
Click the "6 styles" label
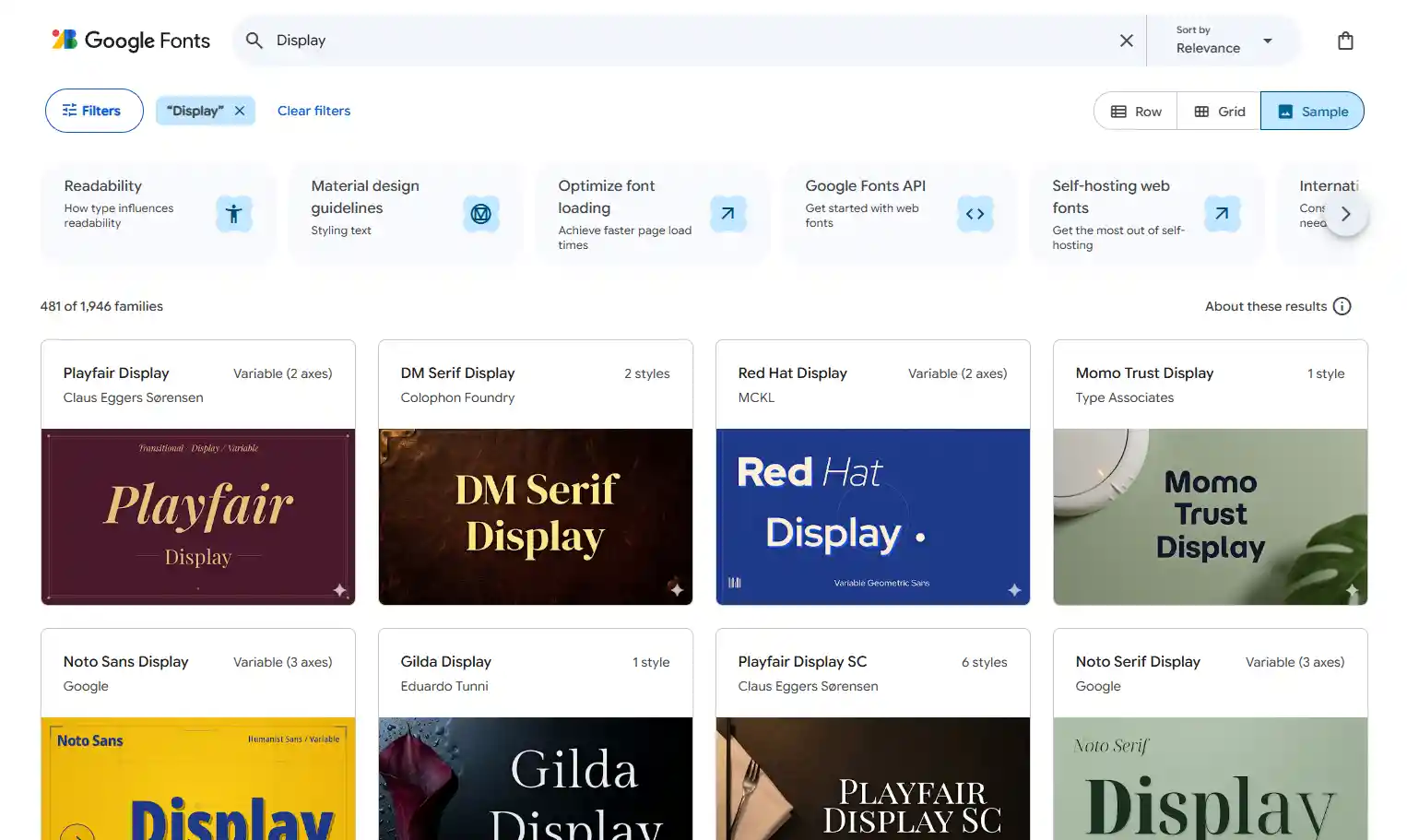pyautogui.click(x=985, y=662)
